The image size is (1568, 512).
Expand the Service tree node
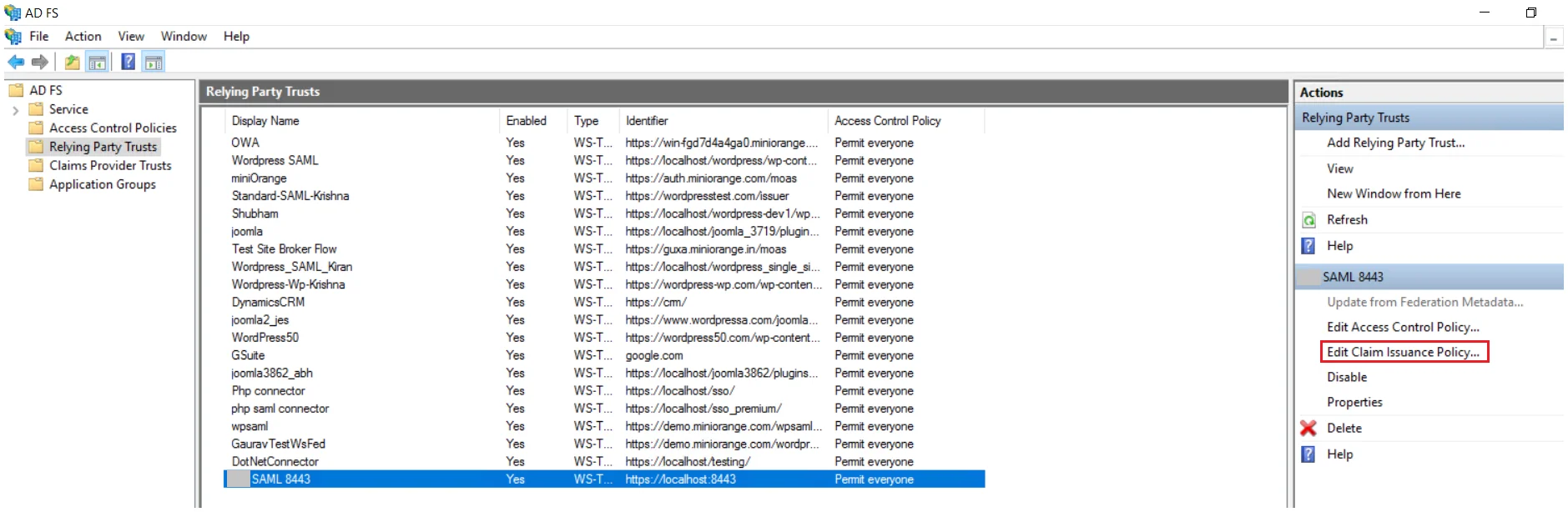tap(15, 110)
